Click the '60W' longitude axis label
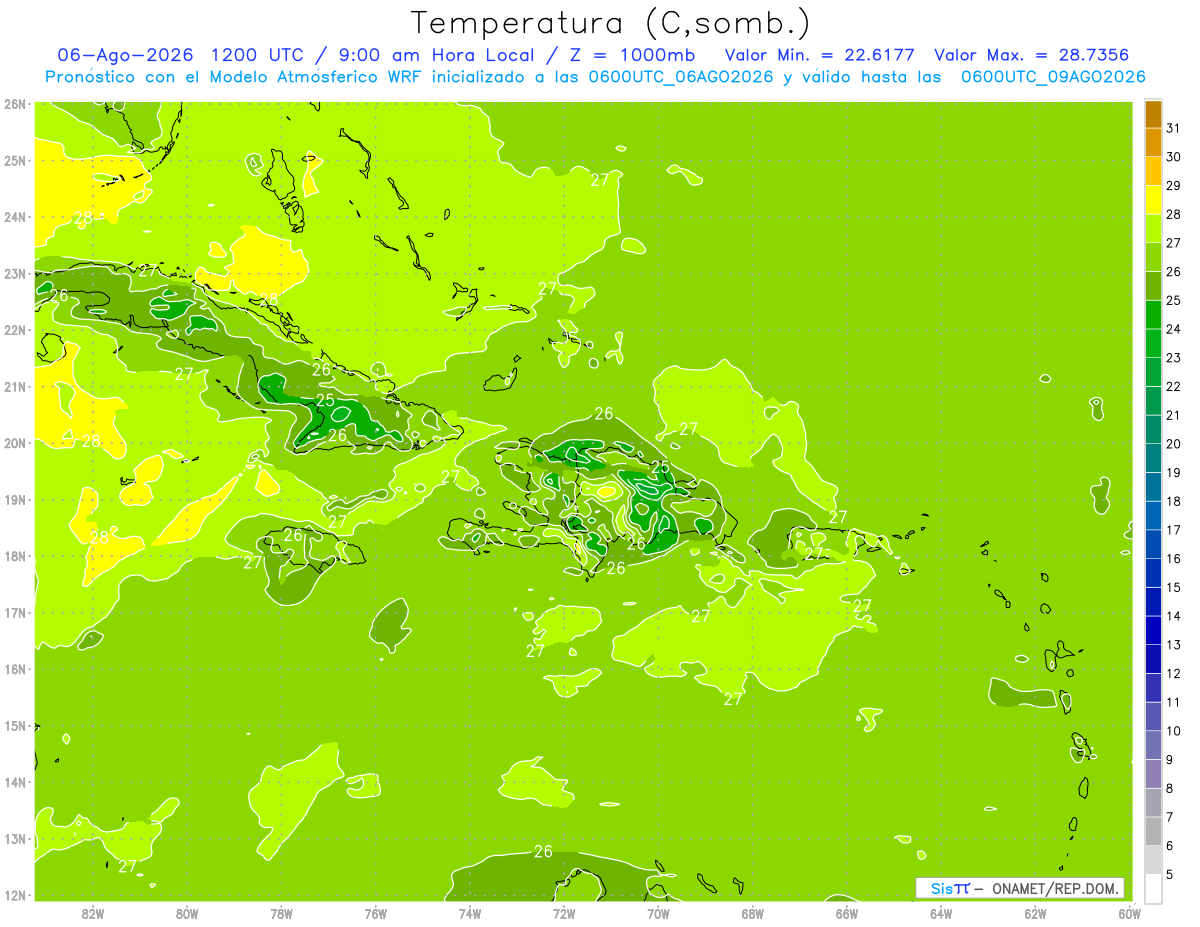 tap(1129, 913)
